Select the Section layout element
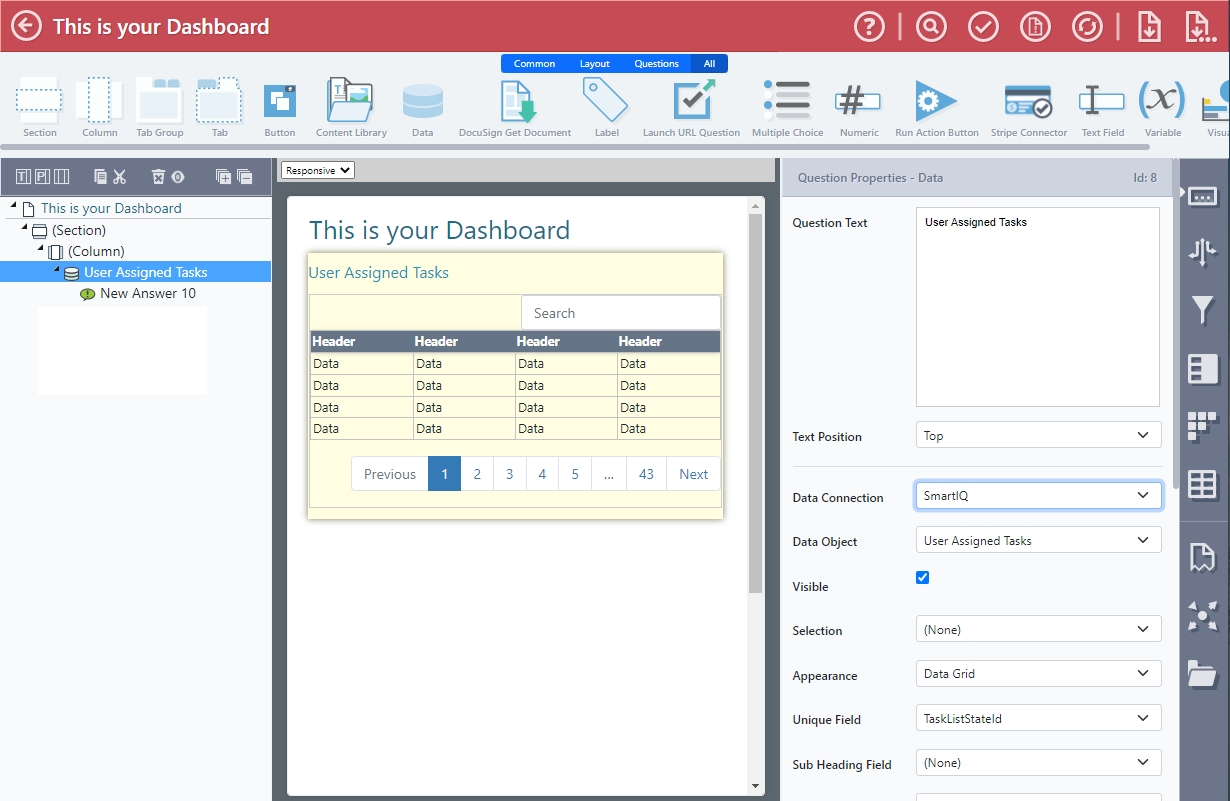The height and width of the screenshot is (801, 1230). click(40, 107)
